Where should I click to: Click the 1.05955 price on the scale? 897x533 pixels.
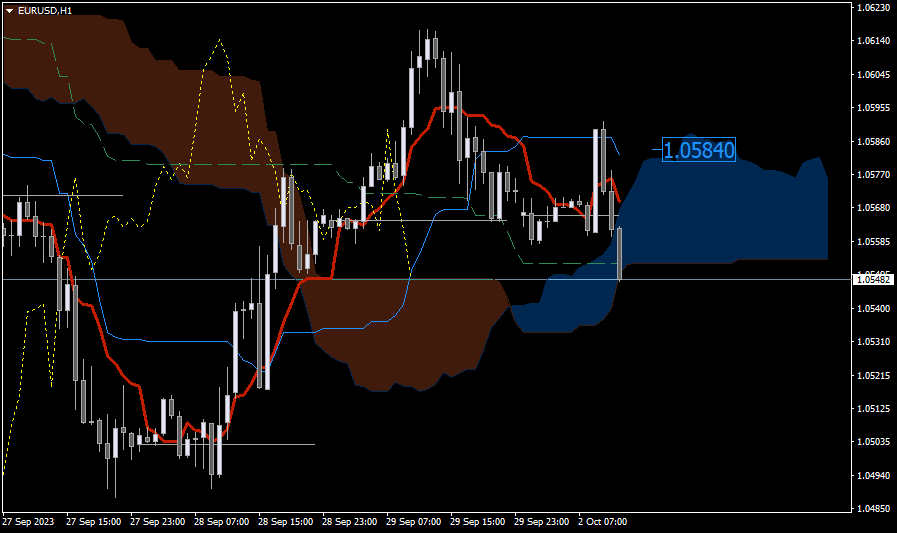pos(873,108)
